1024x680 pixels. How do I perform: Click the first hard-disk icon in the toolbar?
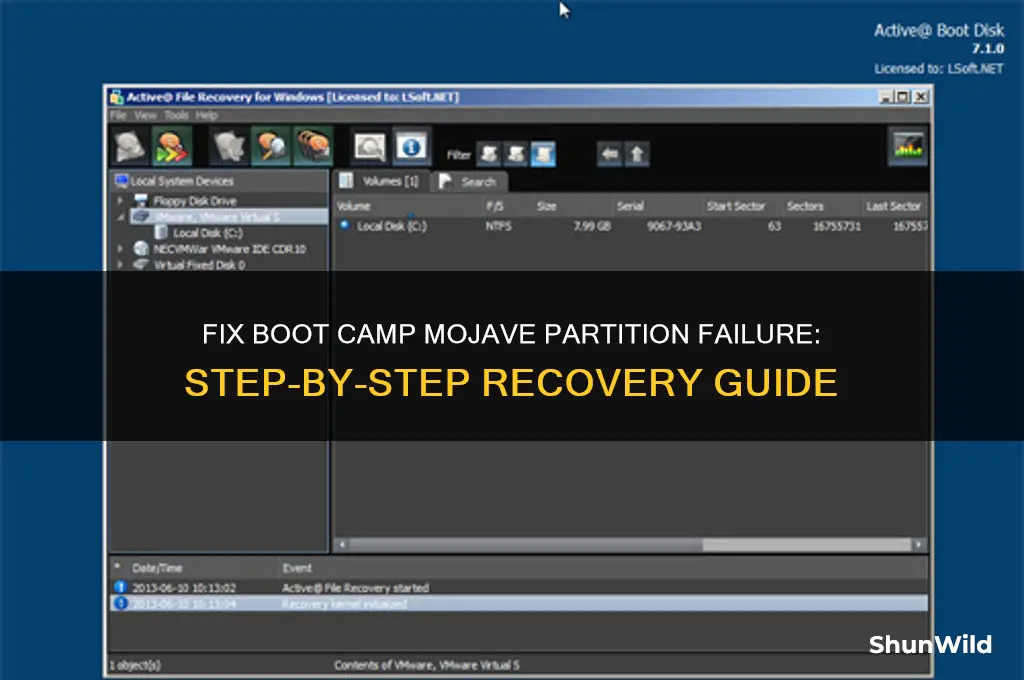pyautogui.click(x=130, y=146)
